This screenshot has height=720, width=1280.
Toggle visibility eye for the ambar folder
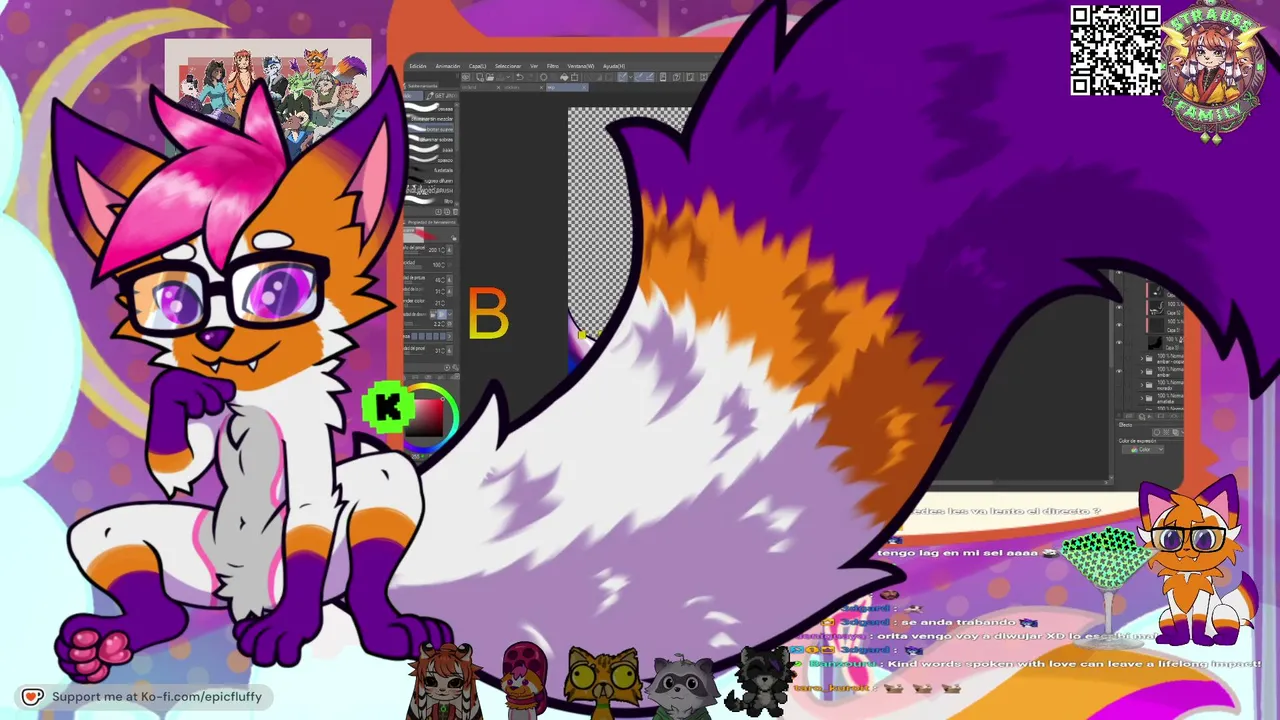coord(1118,371)
